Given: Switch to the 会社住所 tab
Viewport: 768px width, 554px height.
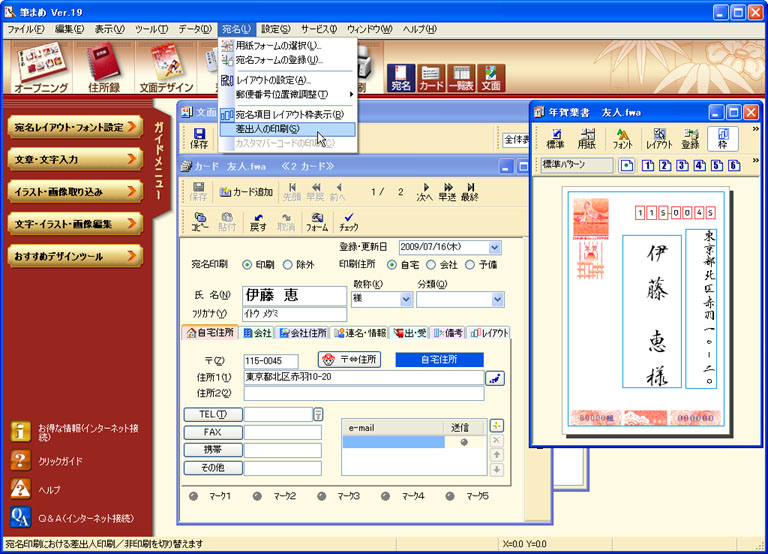Looking at the screenshot, I should (x=304, y=333).
